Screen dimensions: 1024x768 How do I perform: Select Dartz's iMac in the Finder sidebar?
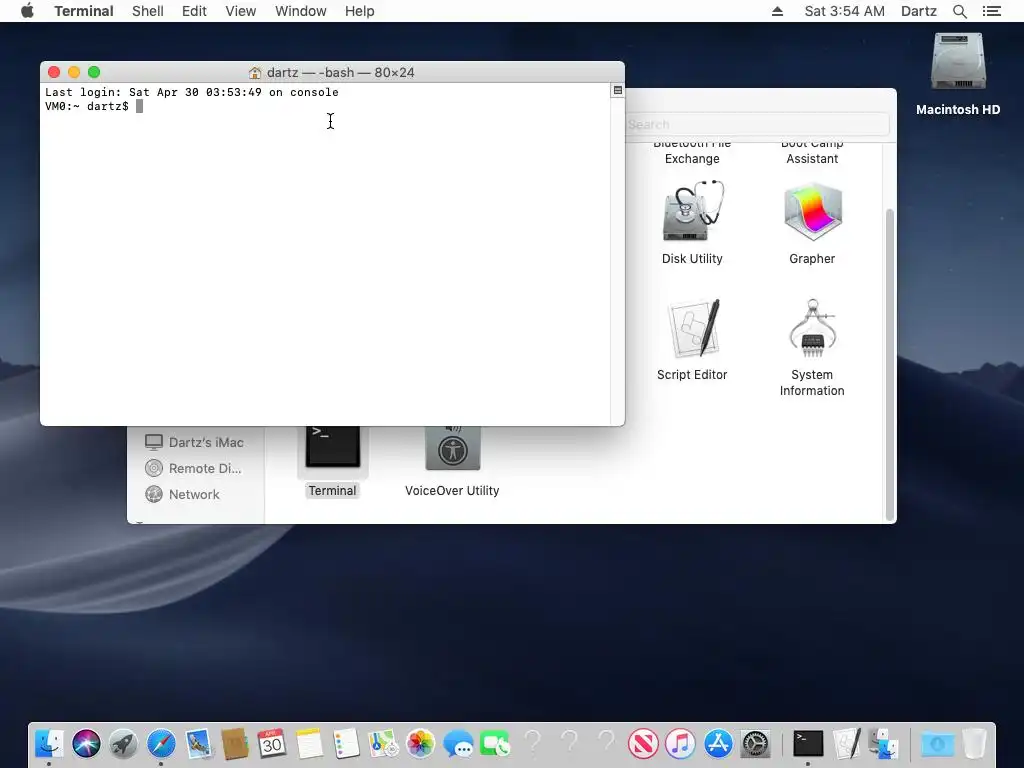point(194,442)
